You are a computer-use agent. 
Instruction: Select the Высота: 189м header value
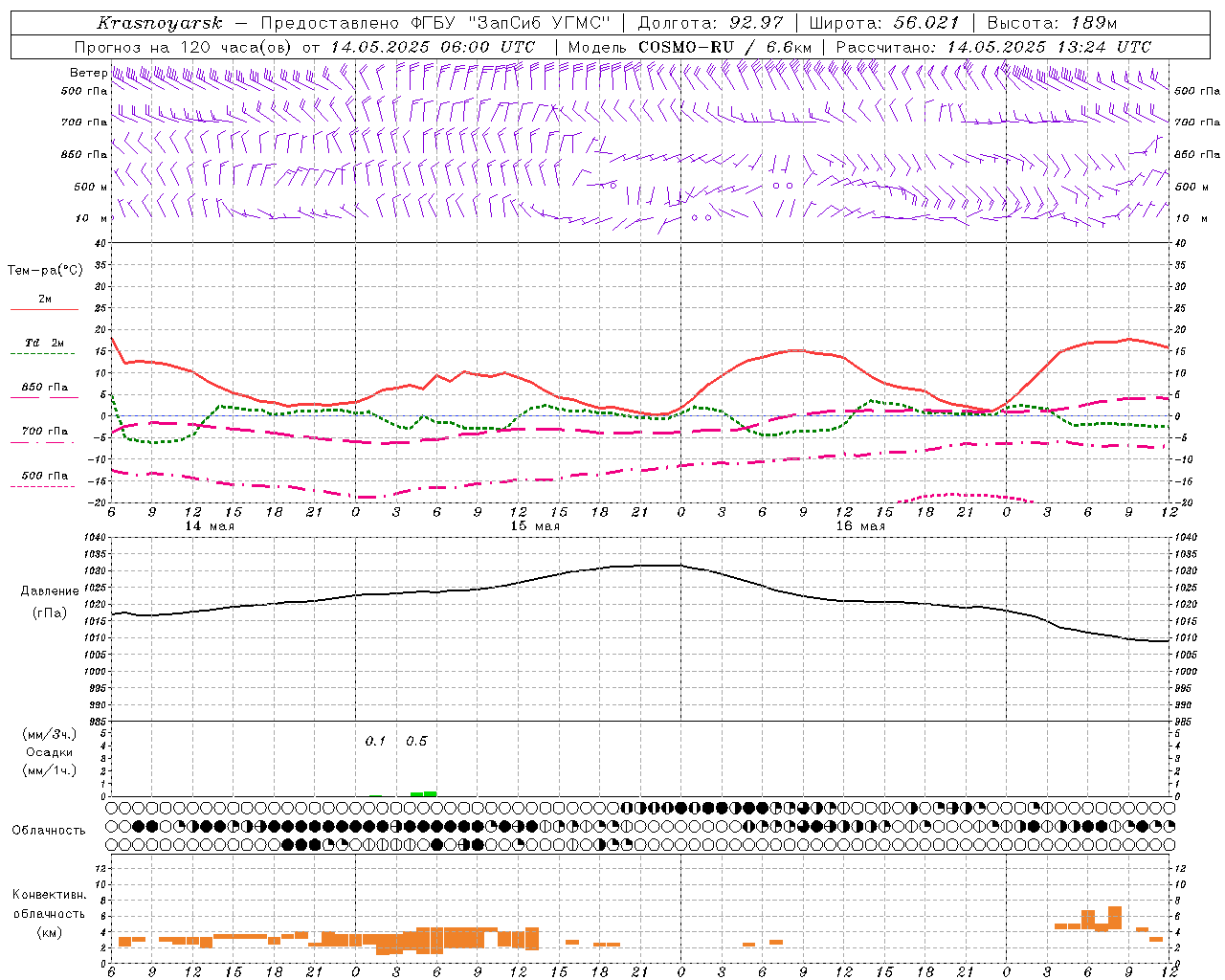tap(1052, 23)
